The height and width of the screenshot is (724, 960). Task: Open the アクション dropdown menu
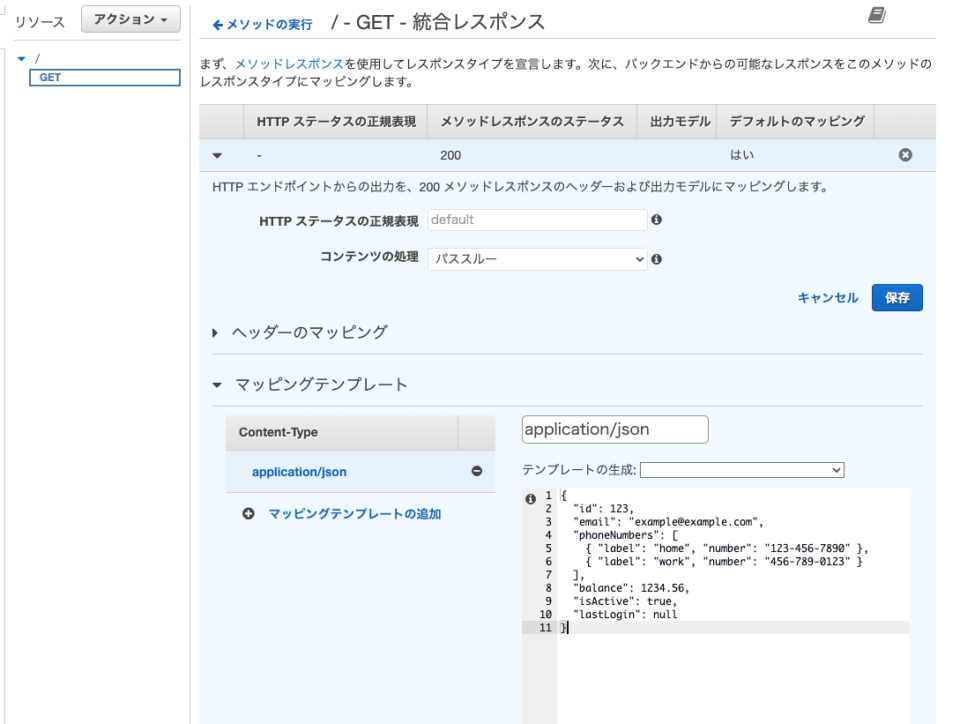pyautogui.click(x=130, y=19)
